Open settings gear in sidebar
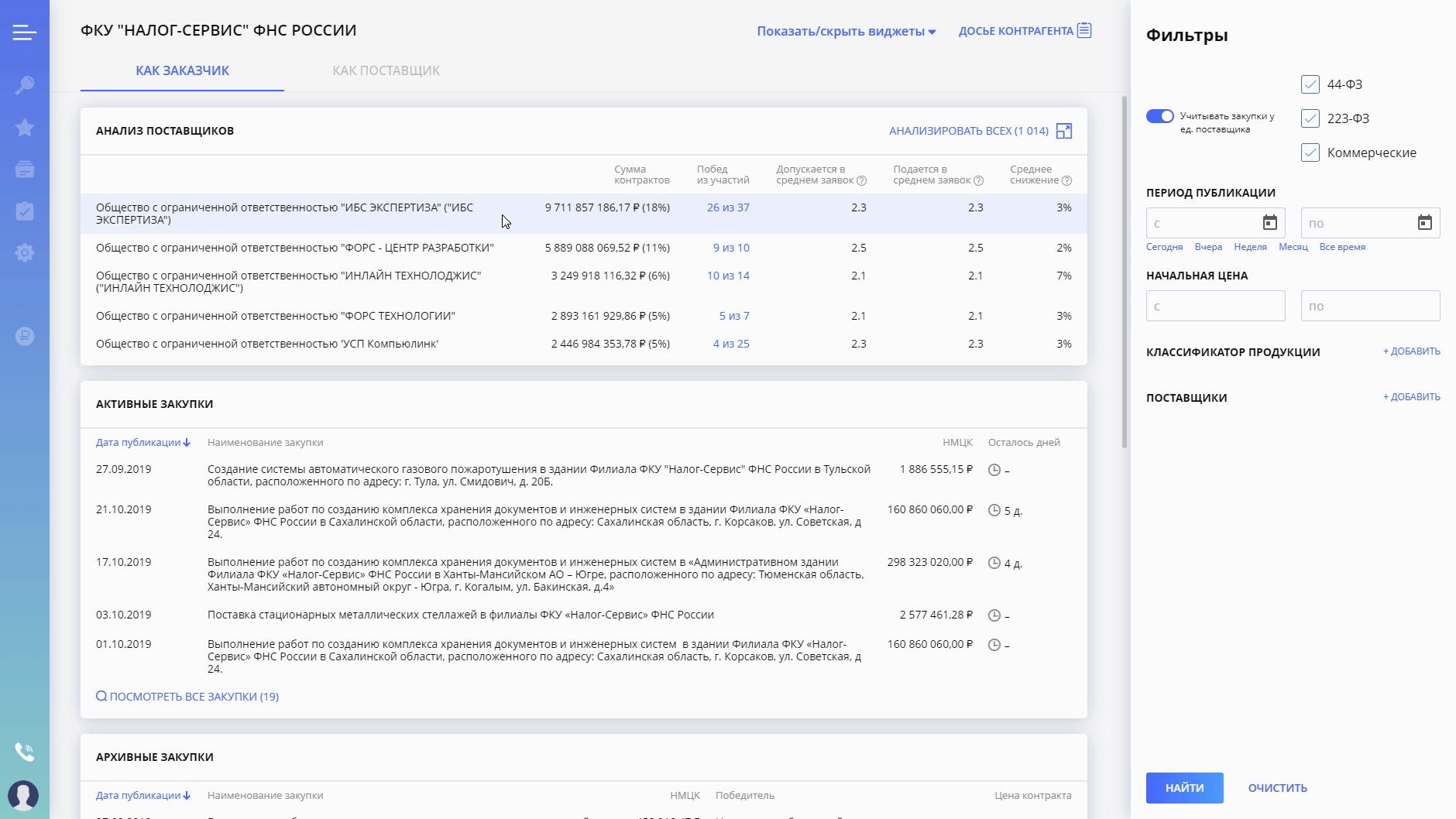 coord(24,252)
